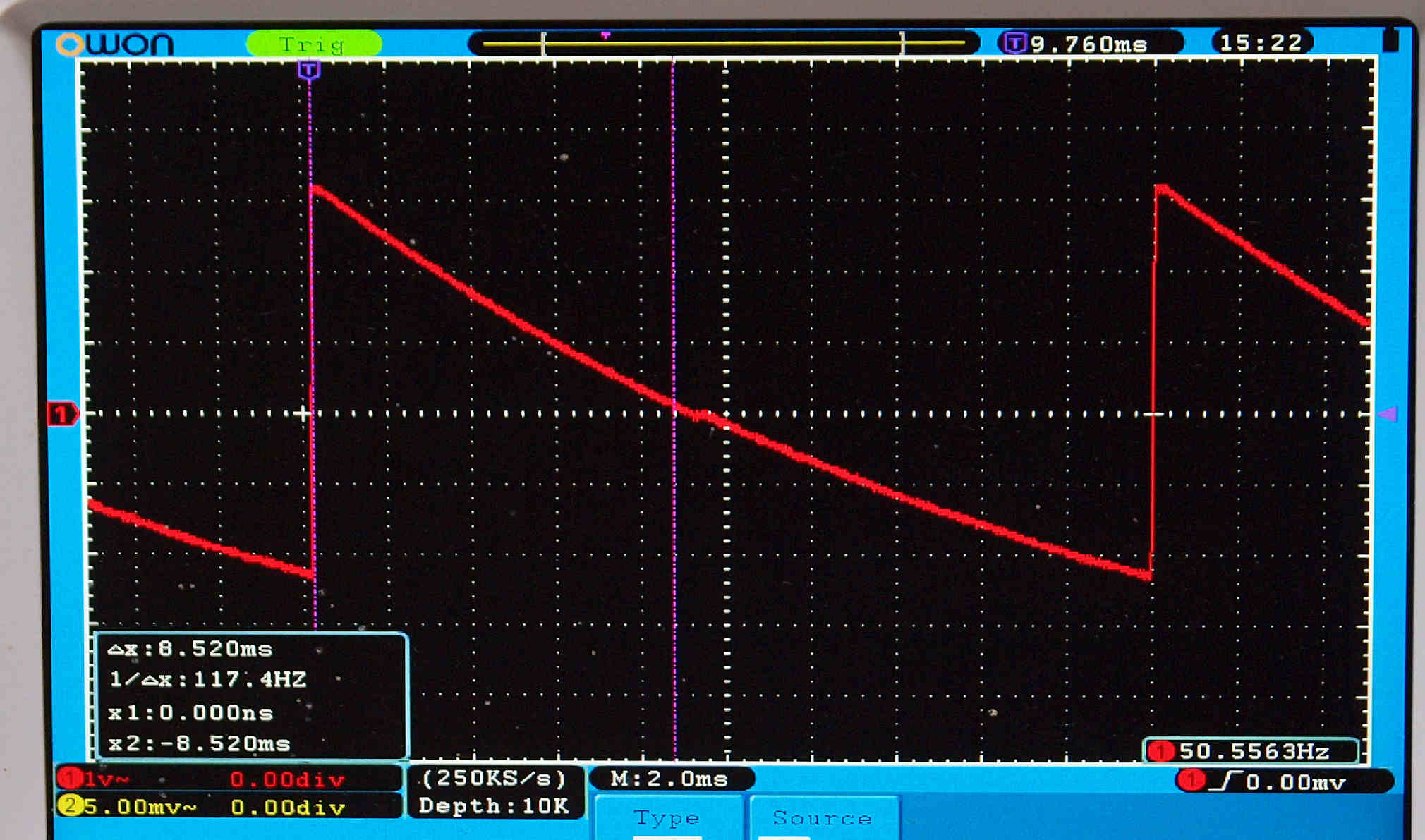Open the M:2.0ms timebase setting
1425x840 pixels.
point(669,779)
